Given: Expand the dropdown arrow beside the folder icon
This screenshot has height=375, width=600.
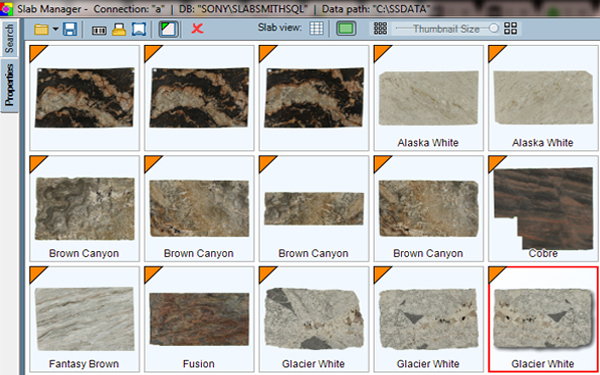Looking at the screenshot, I should (55, 29).
